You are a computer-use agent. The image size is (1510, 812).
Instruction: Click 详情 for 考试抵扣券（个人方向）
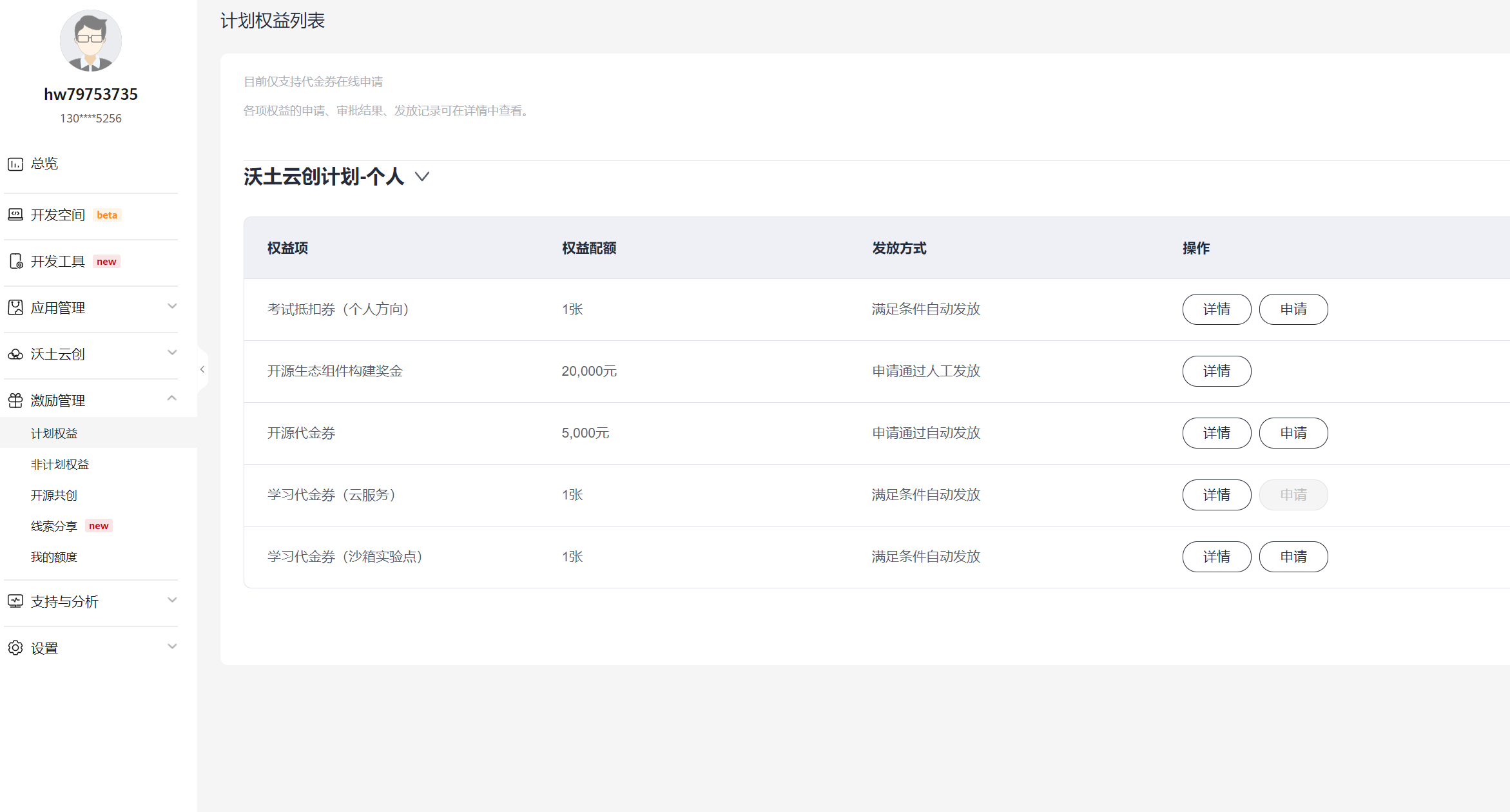coord(1217,309)
